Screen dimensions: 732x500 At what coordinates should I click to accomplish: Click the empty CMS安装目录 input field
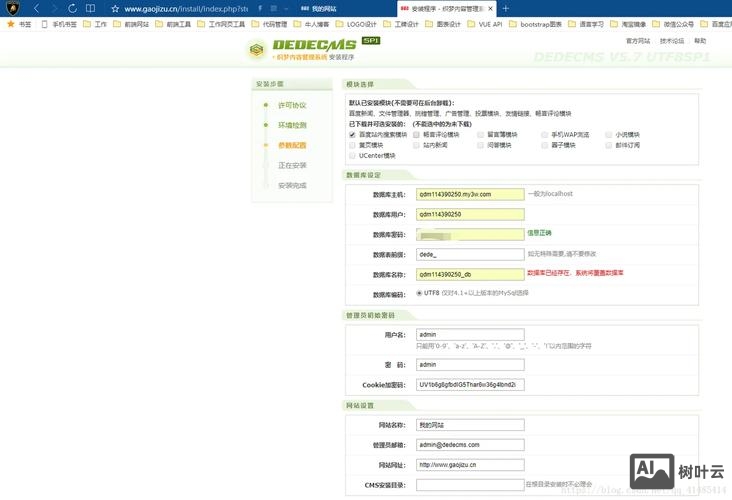click(470, 485)
